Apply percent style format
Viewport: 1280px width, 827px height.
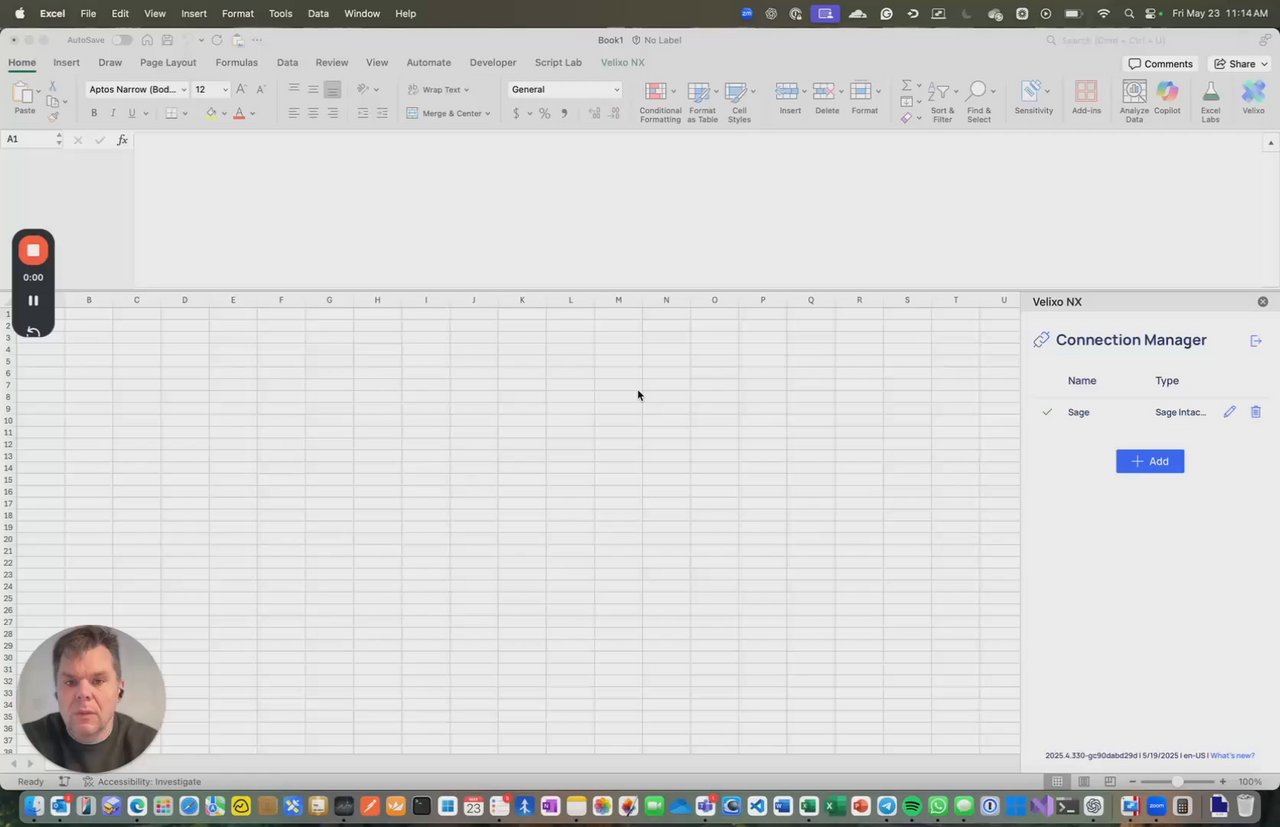point(545,113)
